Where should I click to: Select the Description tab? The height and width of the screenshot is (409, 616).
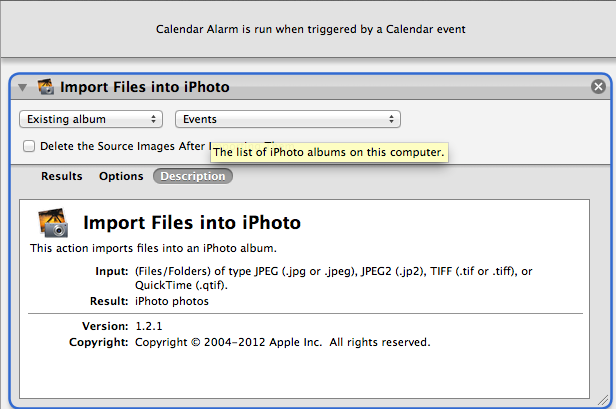[193, 176]
